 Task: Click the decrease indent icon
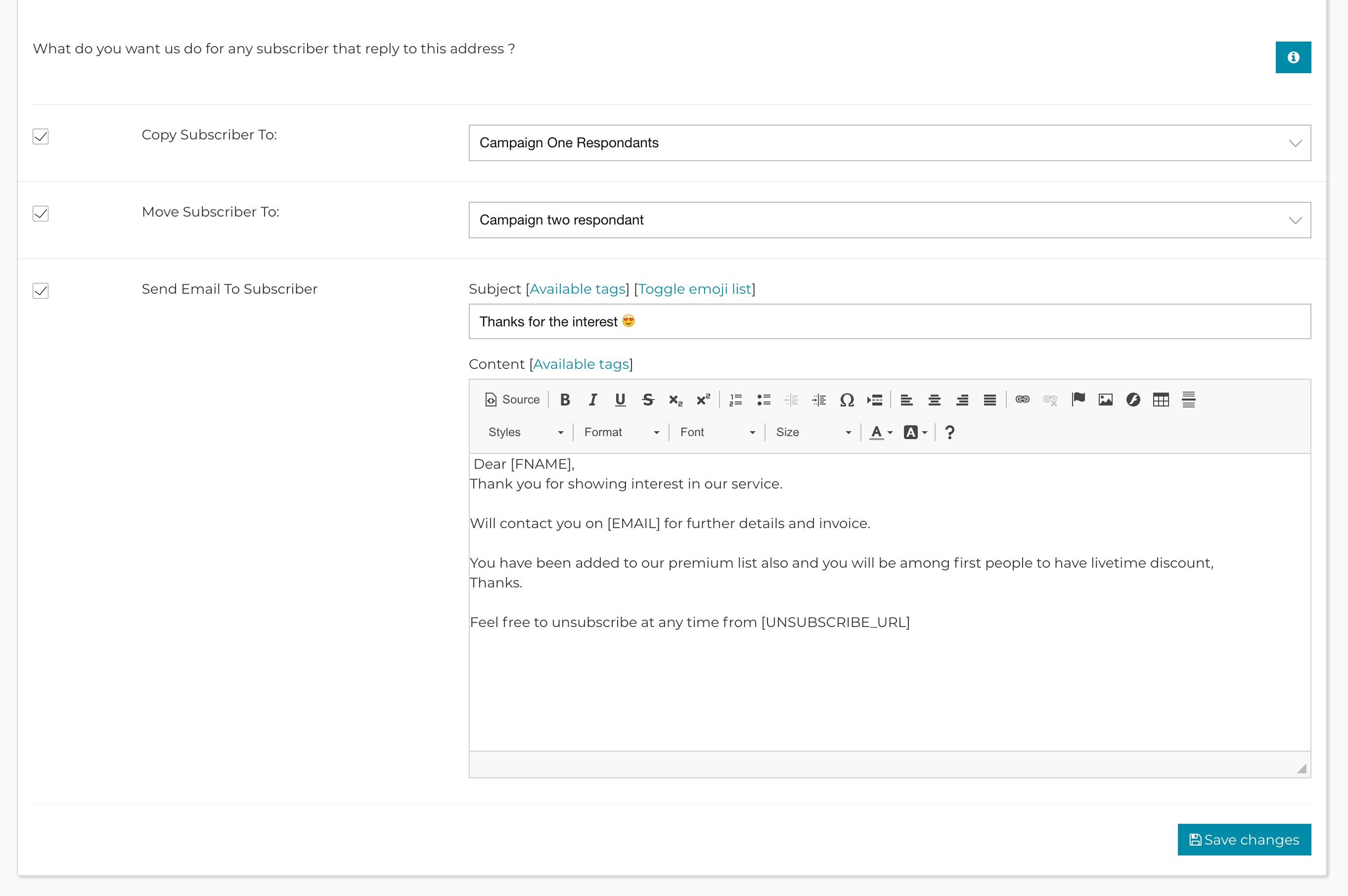[x=791, y=400]
